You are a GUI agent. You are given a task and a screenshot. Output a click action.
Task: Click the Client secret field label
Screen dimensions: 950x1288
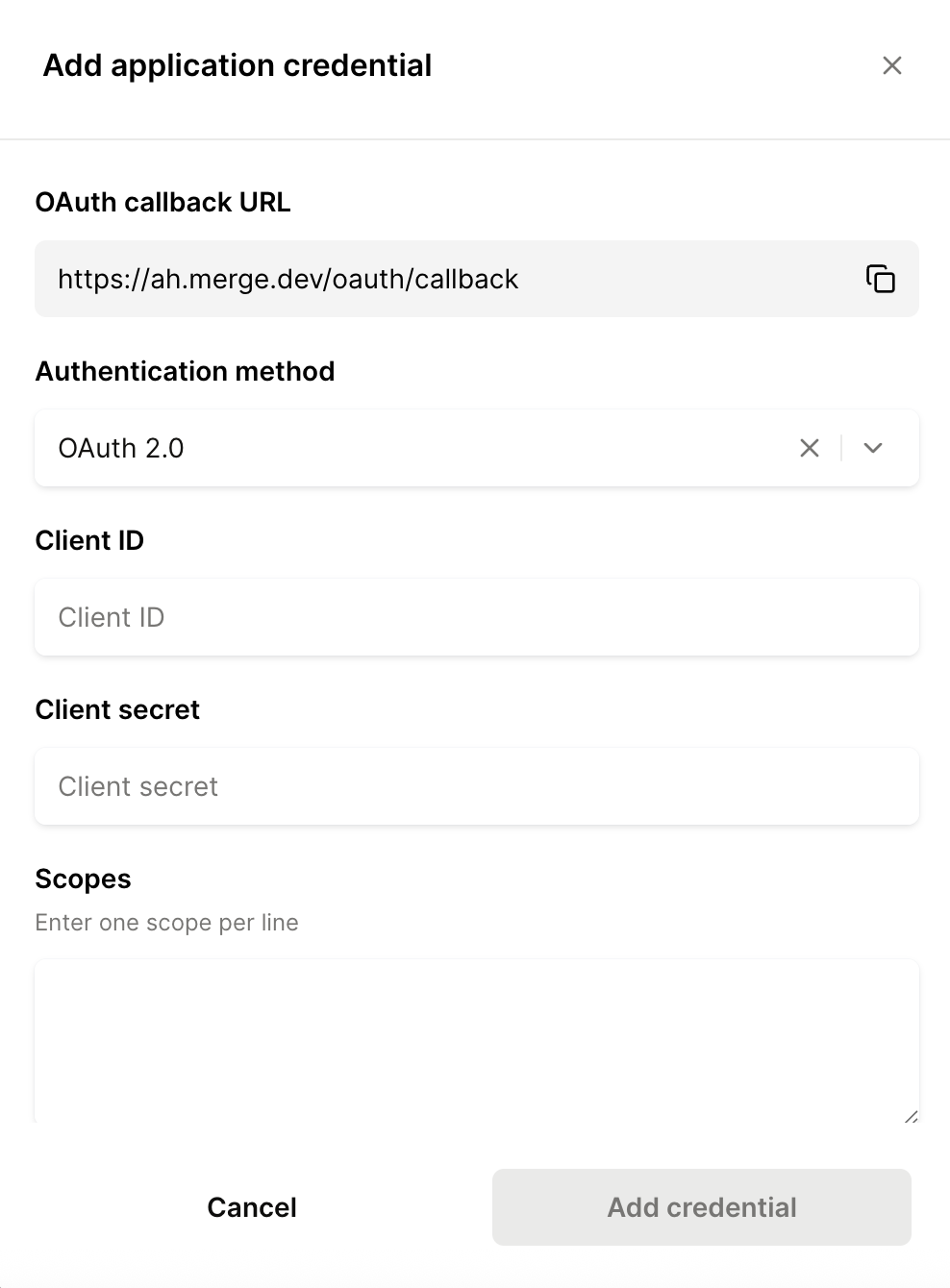(x=117, y=709)
